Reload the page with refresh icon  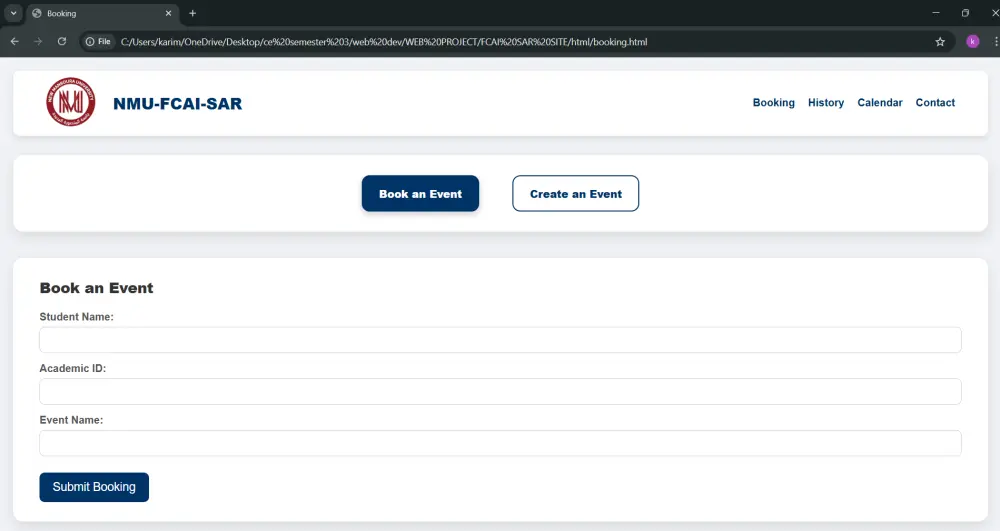click(62, 41)
